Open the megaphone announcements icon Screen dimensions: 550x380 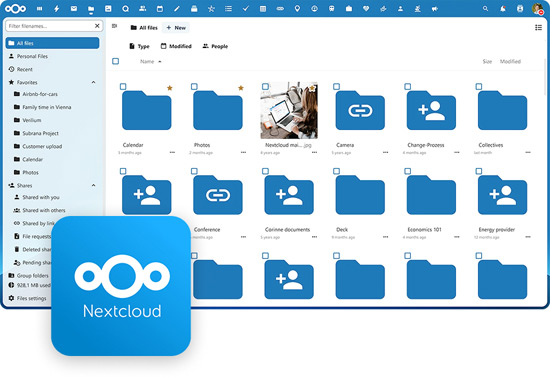[435, 9]
